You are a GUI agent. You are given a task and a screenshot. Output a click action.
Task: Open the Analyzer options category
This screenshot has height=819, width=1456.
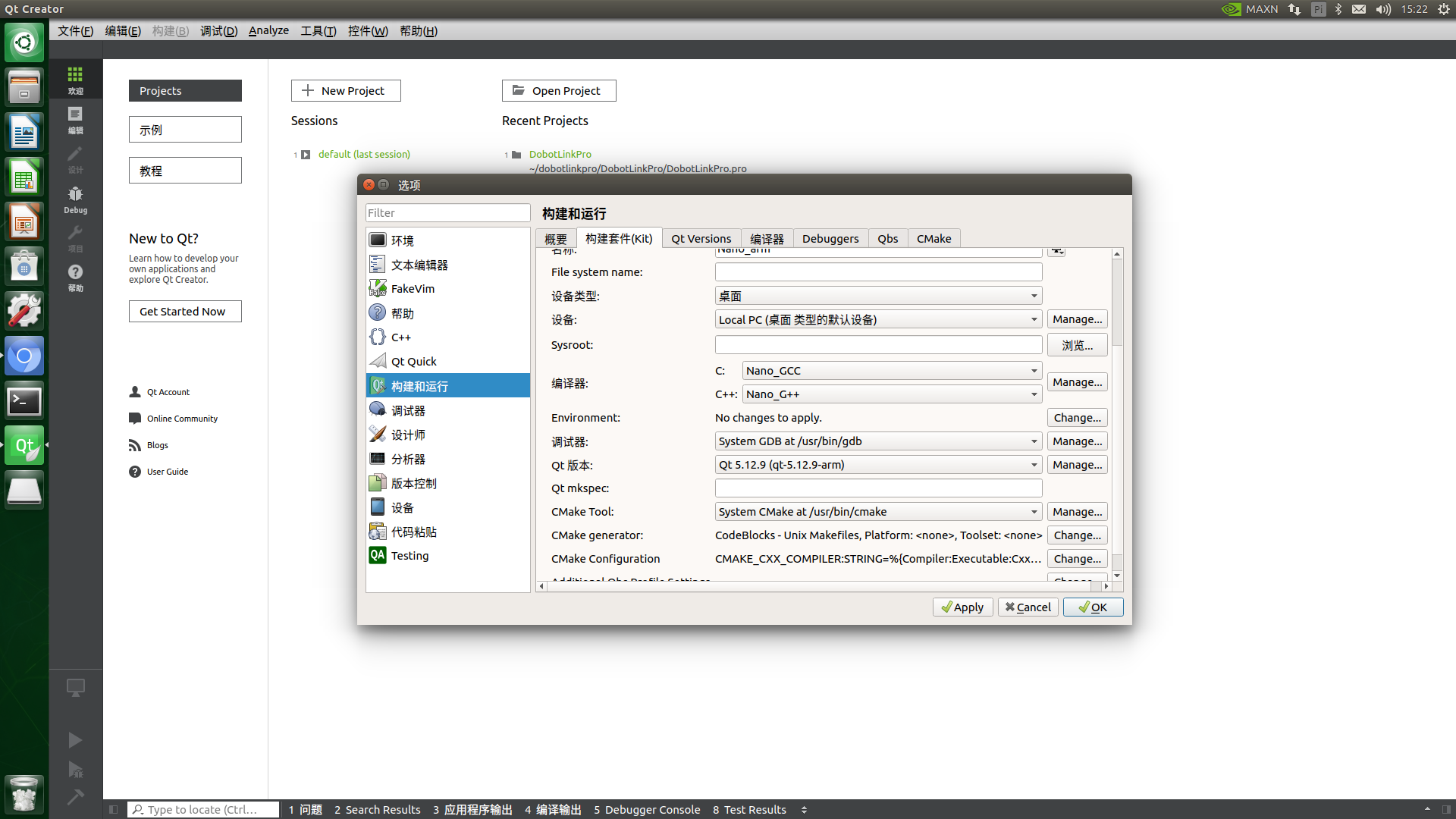447,459
